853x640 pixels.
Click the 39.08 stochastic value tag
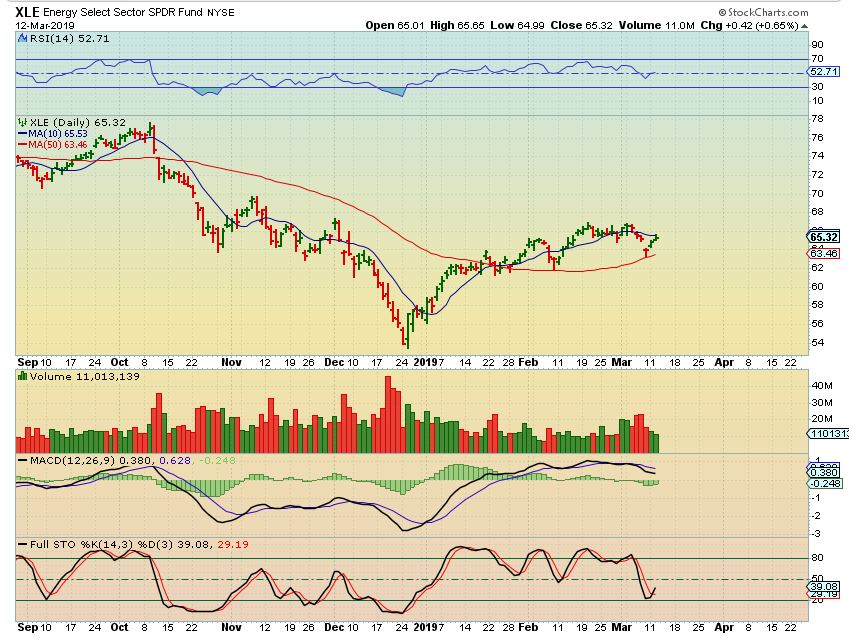click(824, 586)
